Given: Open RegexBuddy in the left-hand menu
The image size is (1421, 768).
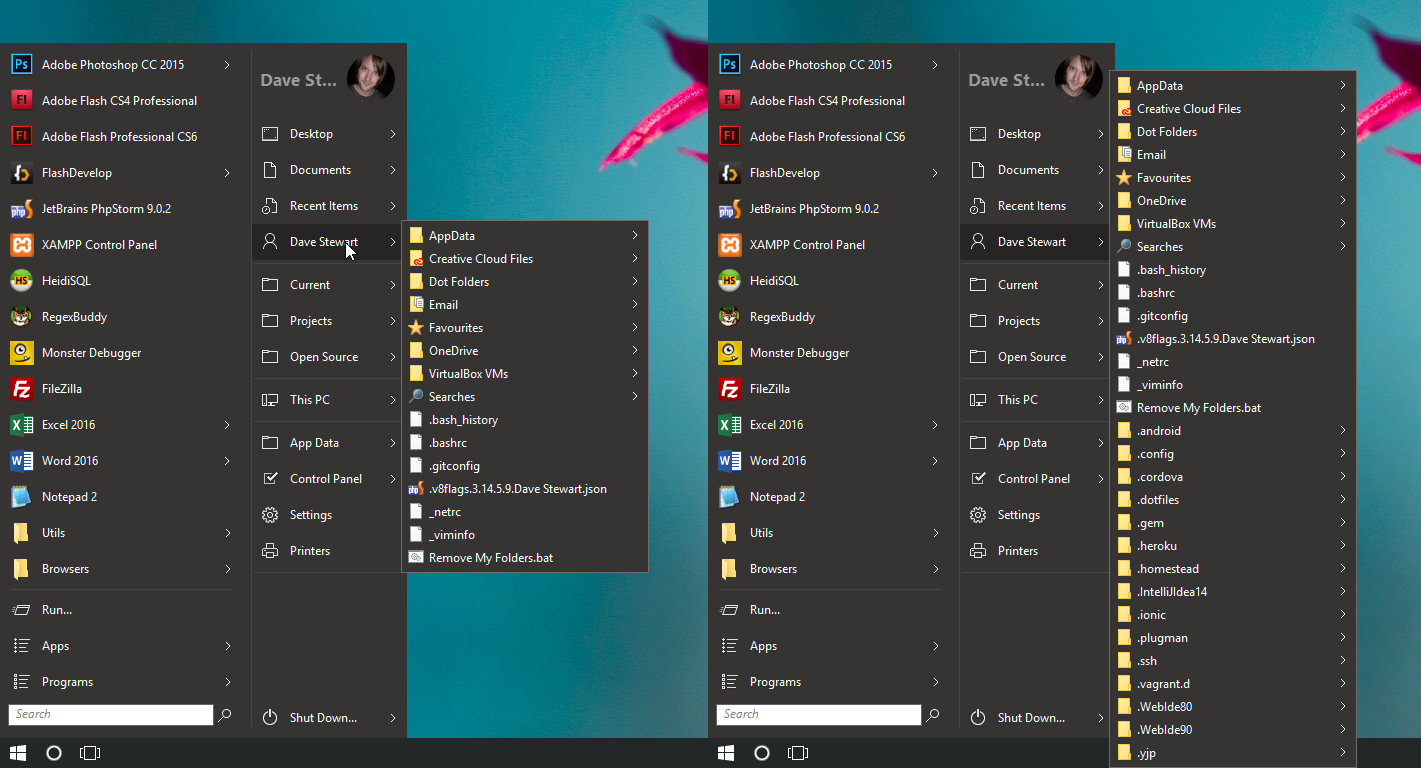Looking at the screenshot, I should [74, 317].
